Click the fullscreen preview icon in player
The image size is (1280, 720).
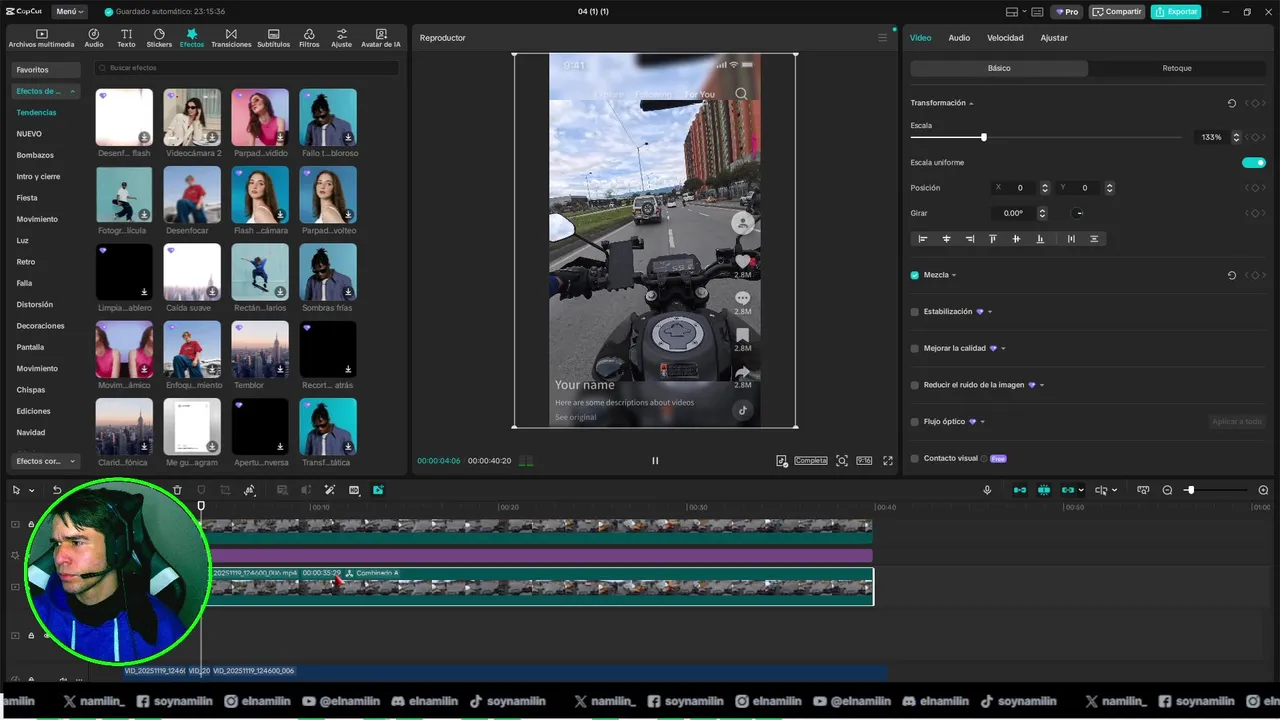click(888, 461)
